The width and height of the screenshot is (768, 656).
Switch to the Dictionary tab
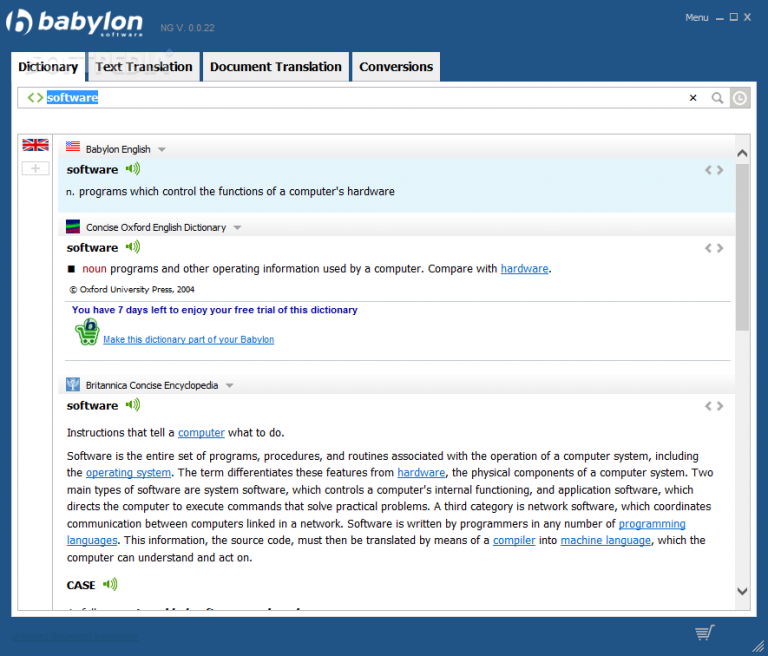48,67
